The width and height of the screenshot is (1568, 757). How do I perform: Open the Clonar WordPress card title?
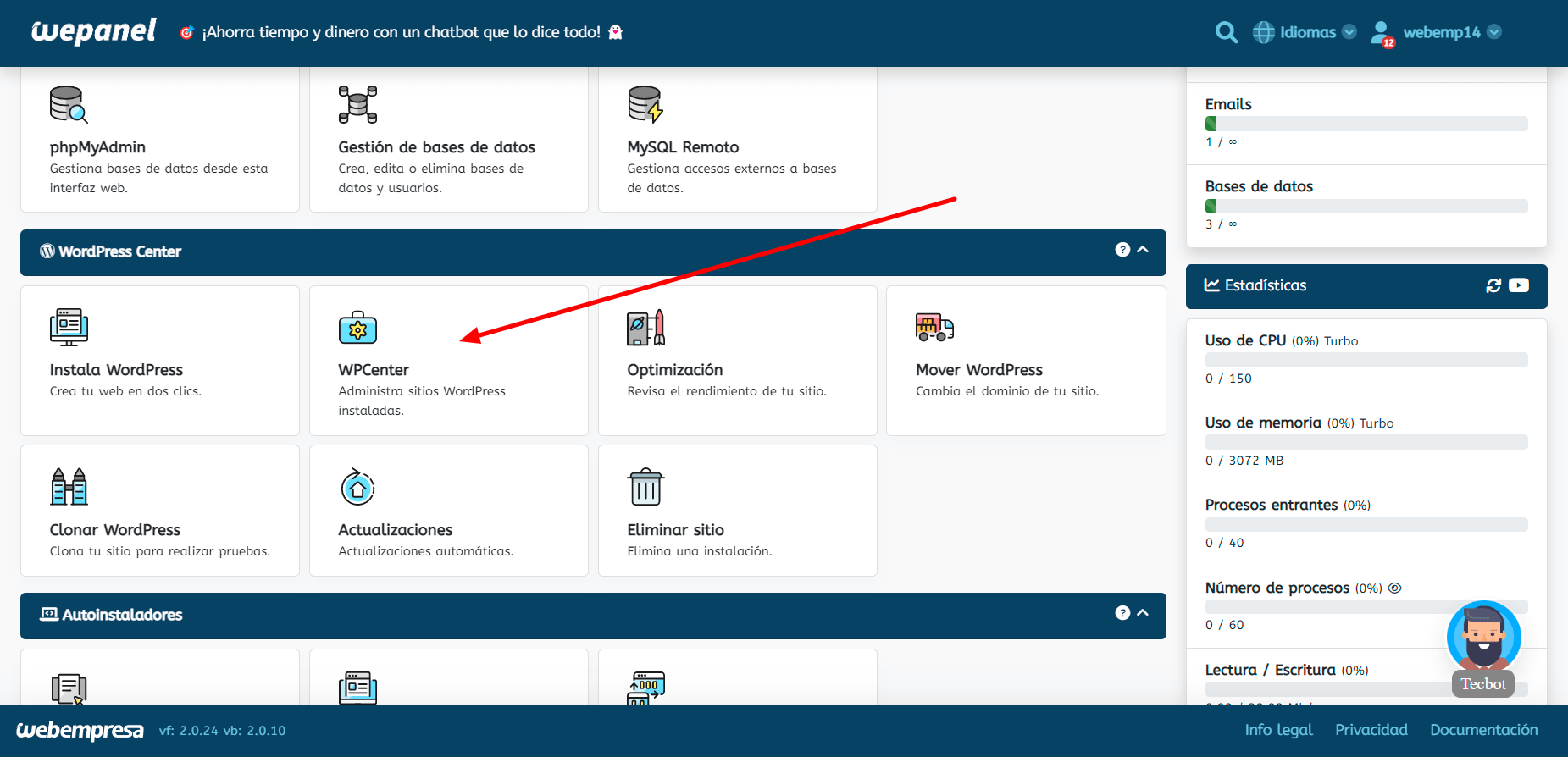[115, 530]
